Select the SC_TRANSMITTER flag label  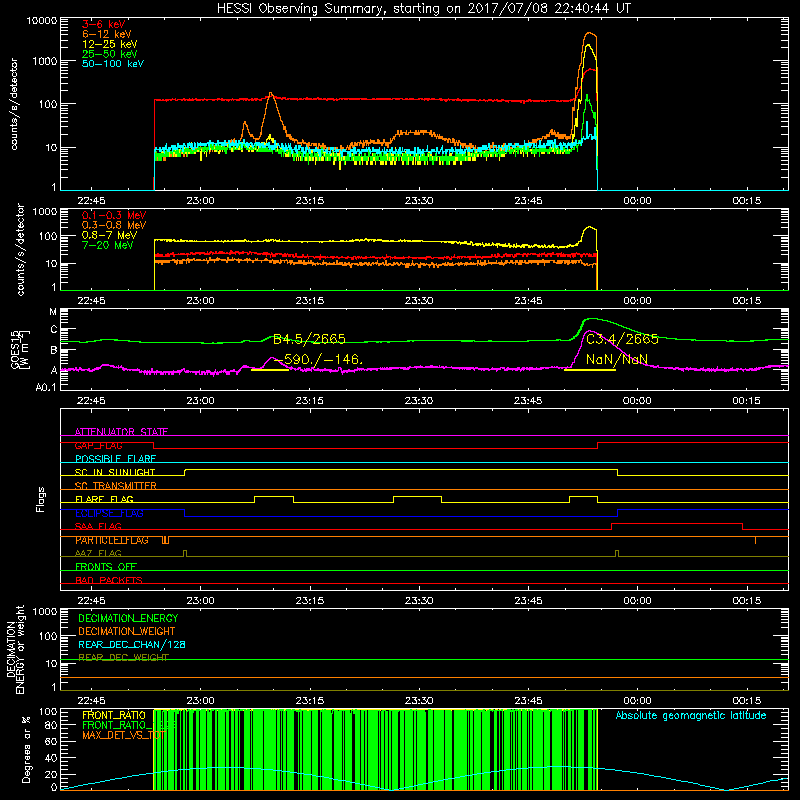[116, 486]
